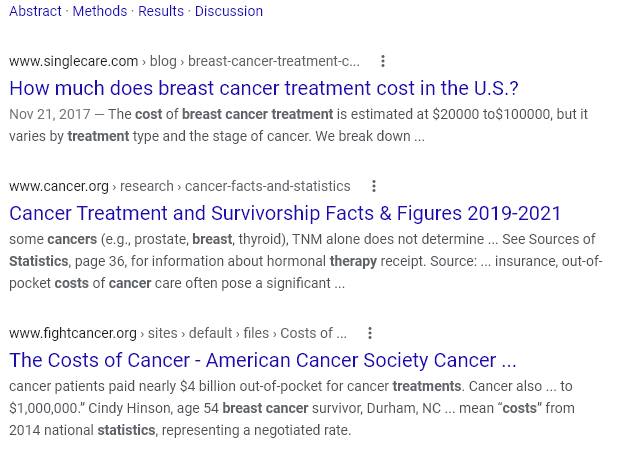Open 'The Costs of Cancer' result title
This screenshot has height=450, width=617.
pos(262,360)
